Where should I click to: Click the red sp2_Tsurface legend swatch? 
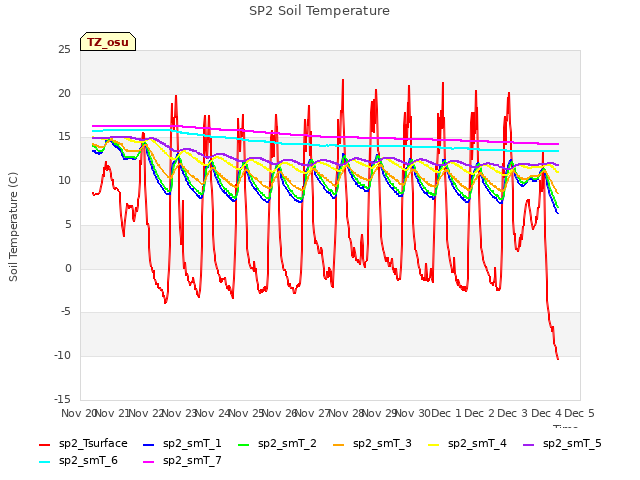[44, 444]
